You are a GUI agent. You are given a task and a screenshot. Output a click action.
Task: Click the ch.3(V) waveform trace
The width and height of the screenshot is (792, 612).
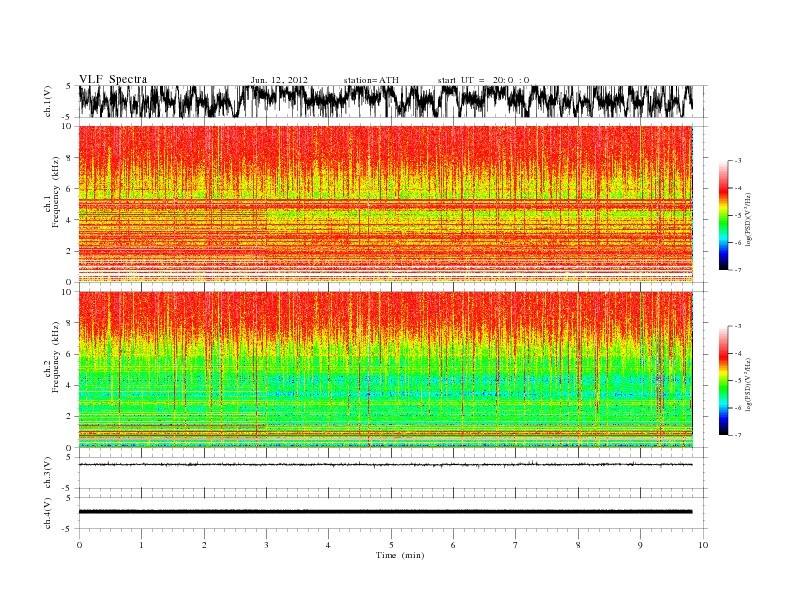pos(386,464)
